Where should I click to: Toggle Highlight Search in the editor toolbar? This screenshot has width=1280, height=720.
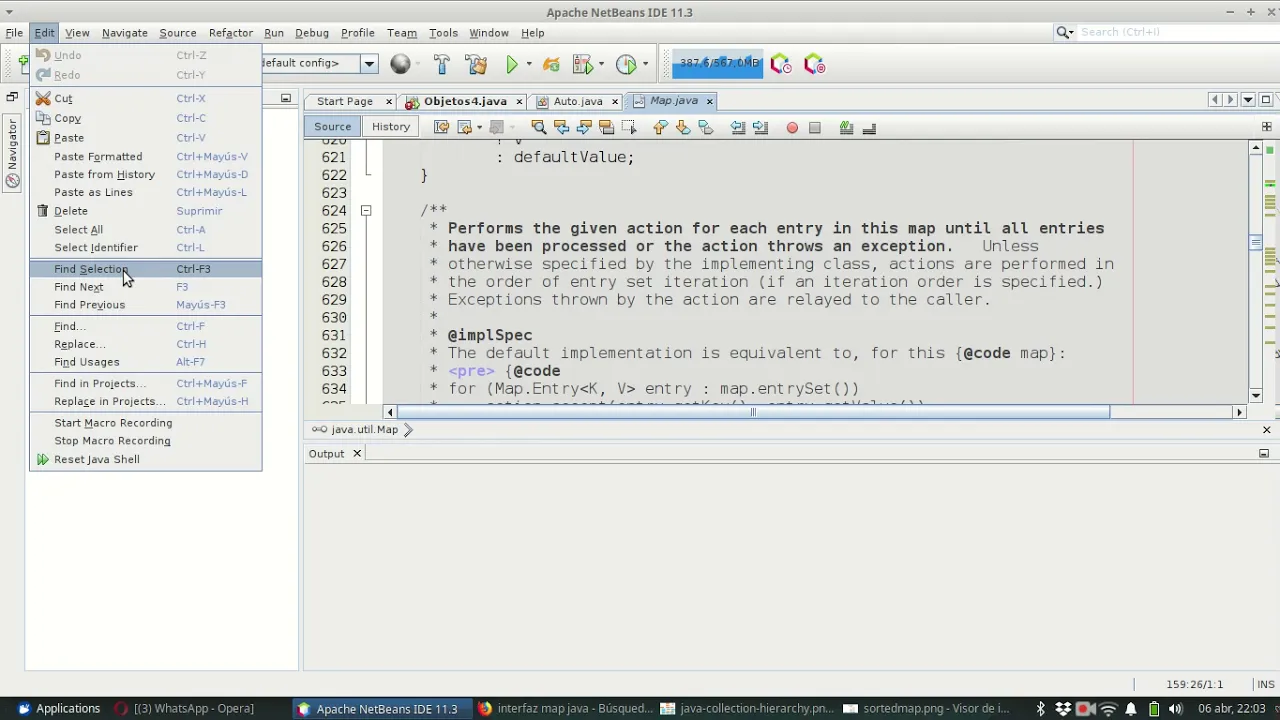pyautogui.click(x=606, y=127)
